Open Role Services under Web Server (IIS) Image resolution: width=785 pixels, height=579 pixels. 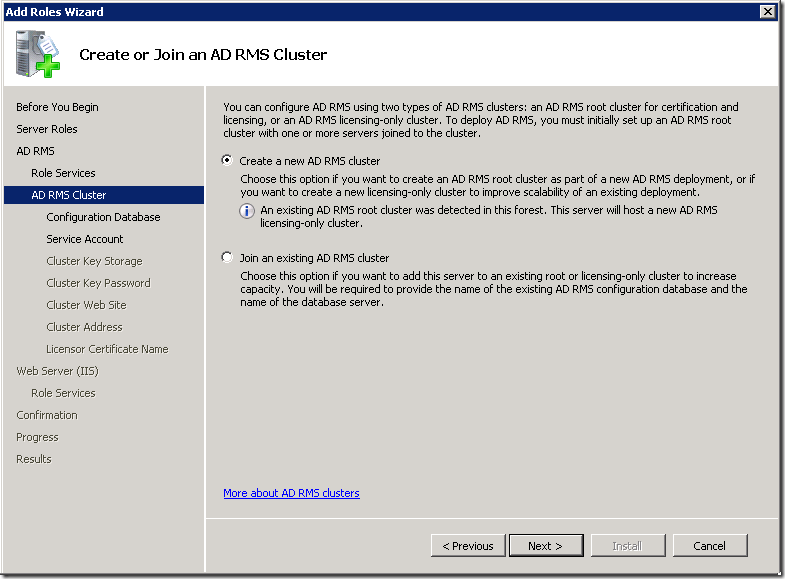point(63,393)
